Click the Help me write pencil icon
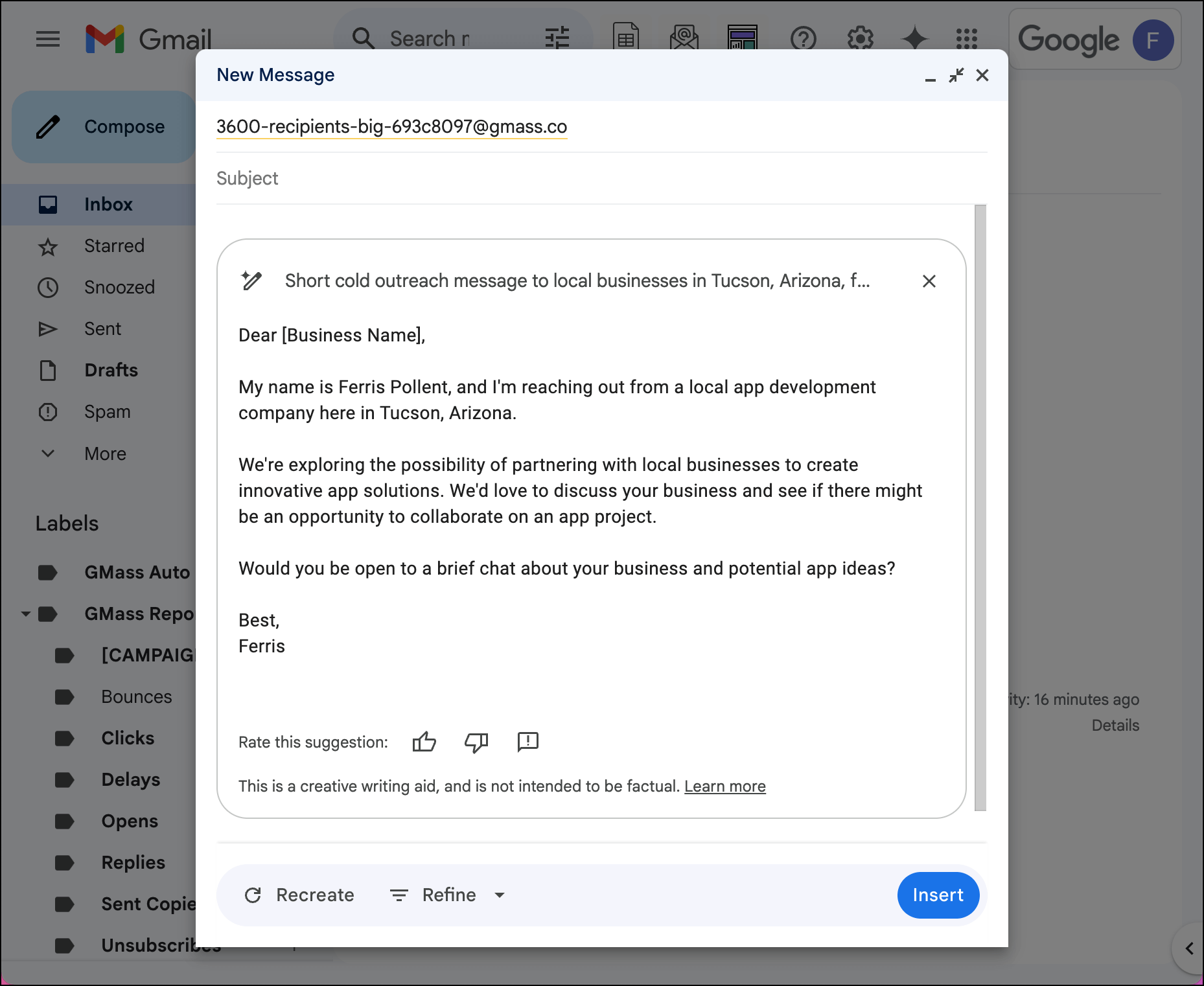This screenshot has height=986, width=1204. click(x=251, y=281)
